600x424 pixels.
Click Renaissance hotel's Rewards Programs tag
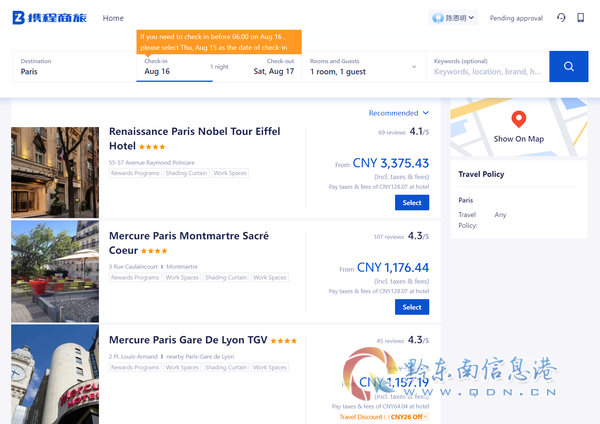(x=135, y=173)
